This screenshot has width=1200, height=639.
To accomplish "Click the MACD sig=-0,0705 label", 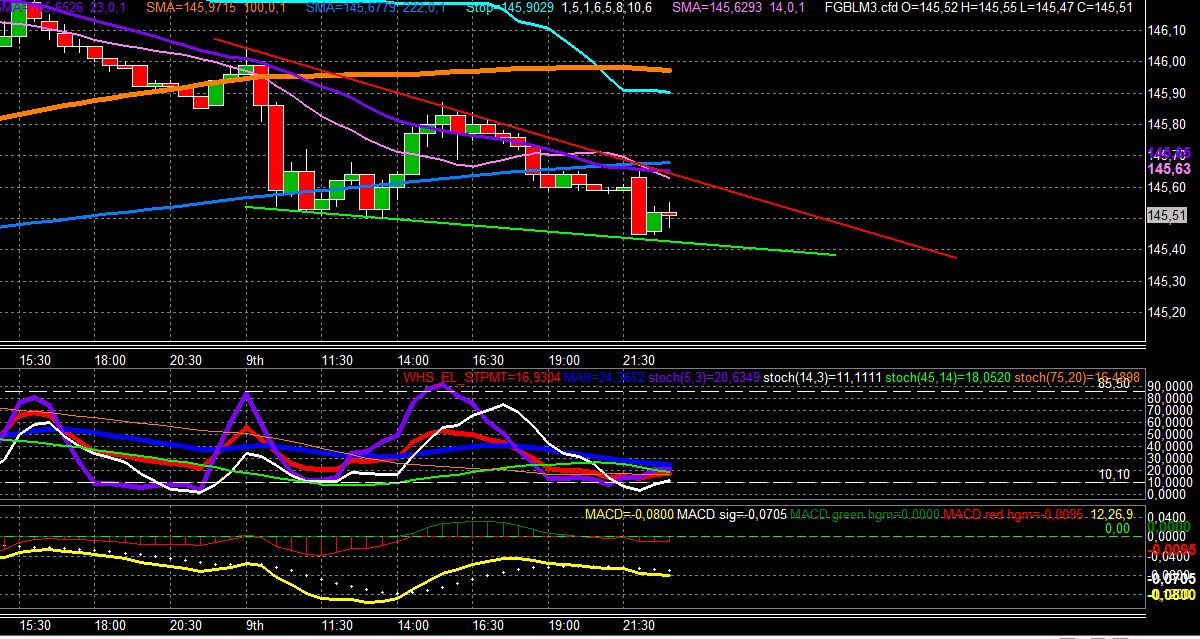I will click(731, 514).
